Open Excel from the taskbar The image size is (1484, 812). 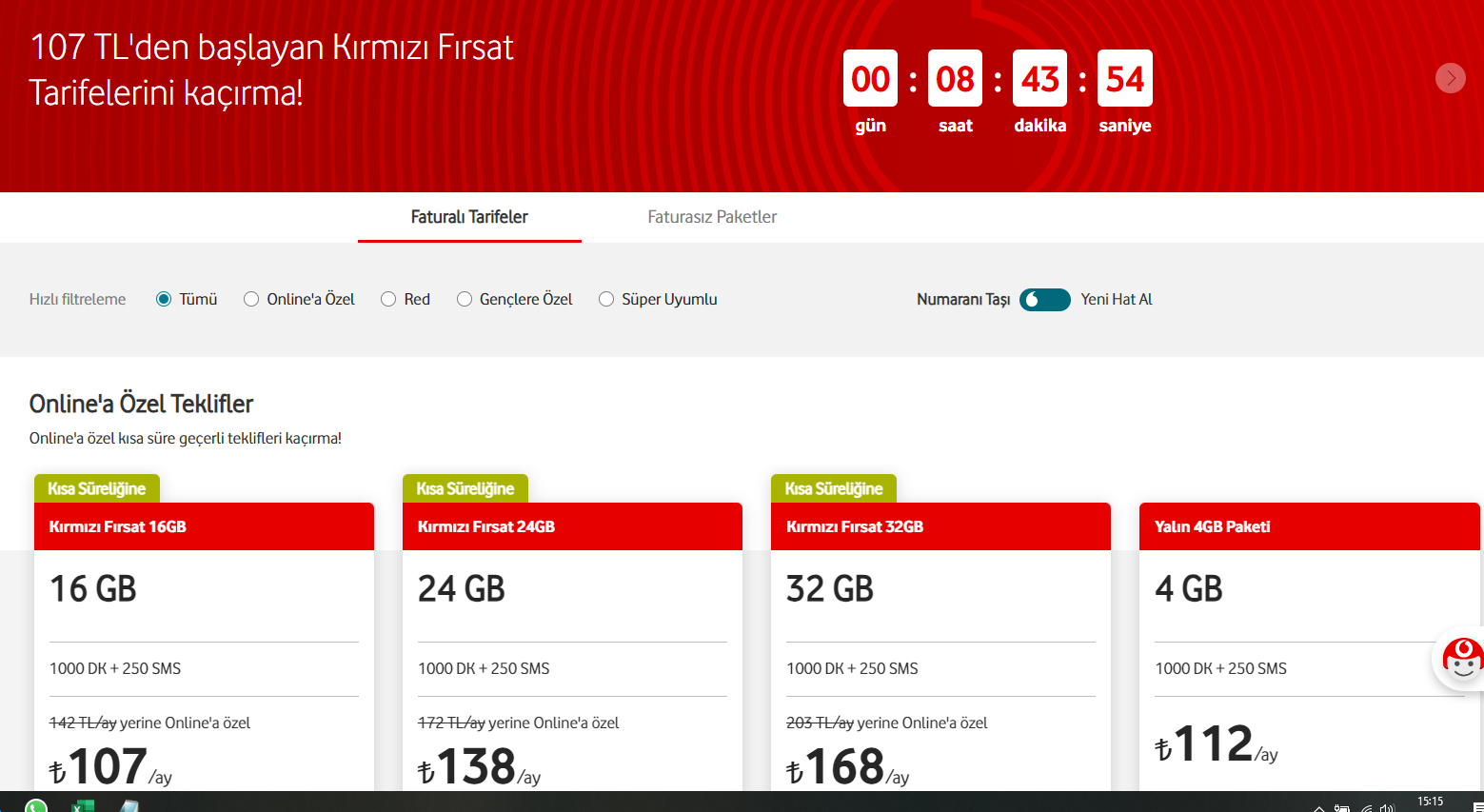pyautogui.click(x=83, y=806)
